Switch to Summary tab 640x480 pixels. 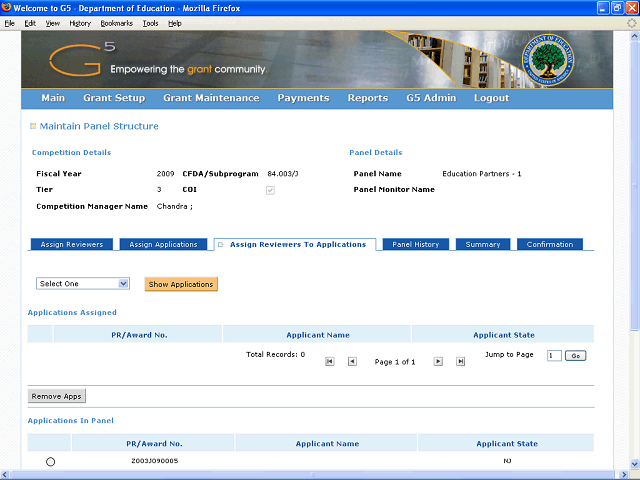point(483,244)
